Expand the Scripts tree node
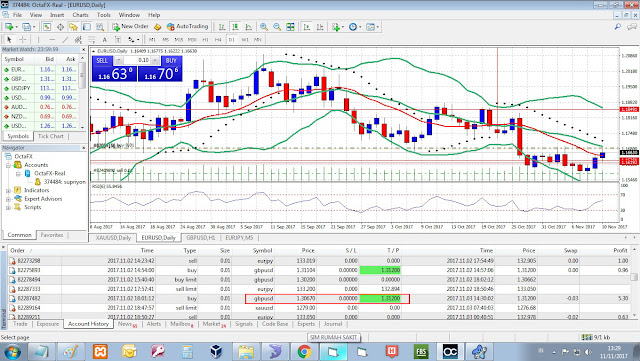The width and height of the screenshot is (640, 361). pos(8,207)
